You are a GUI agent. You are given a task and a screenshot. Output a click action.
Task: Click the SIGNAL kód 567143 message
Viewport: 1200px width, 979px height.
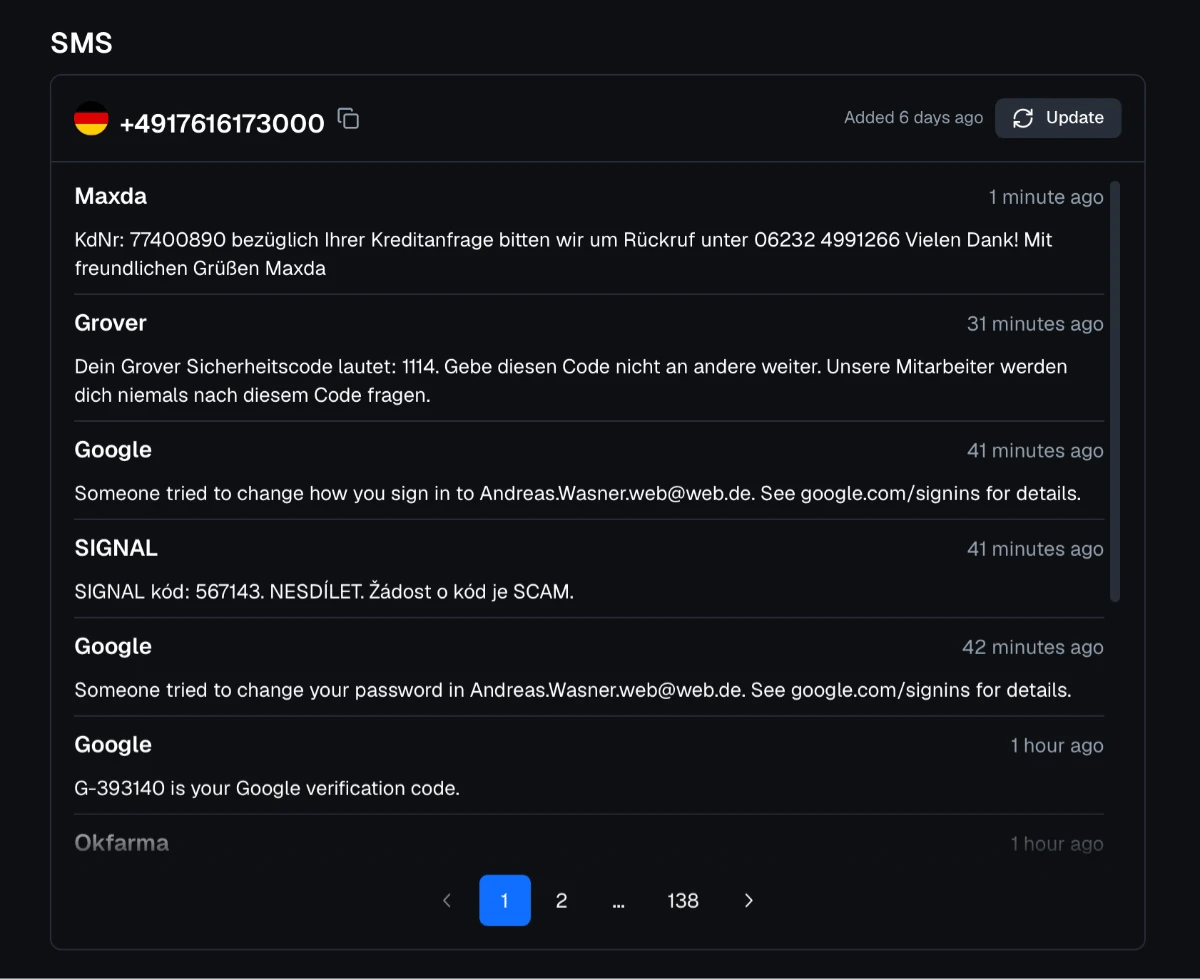tap(325, 592)
